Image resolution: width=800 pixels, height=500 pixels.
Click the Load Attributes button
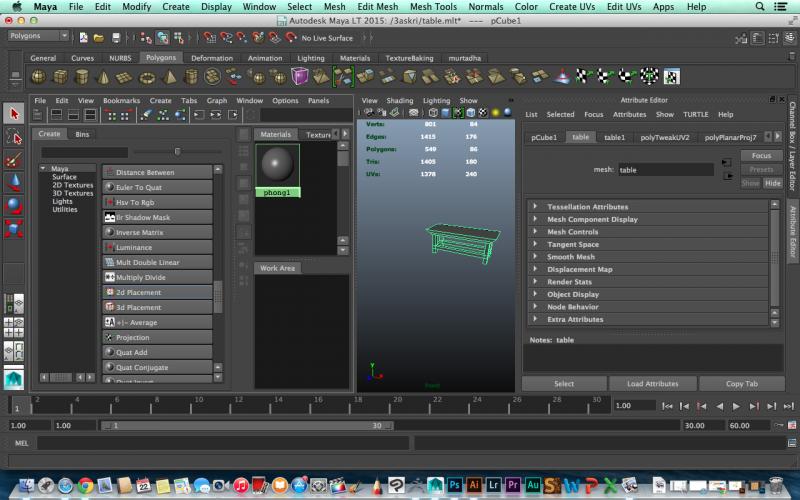653,384
